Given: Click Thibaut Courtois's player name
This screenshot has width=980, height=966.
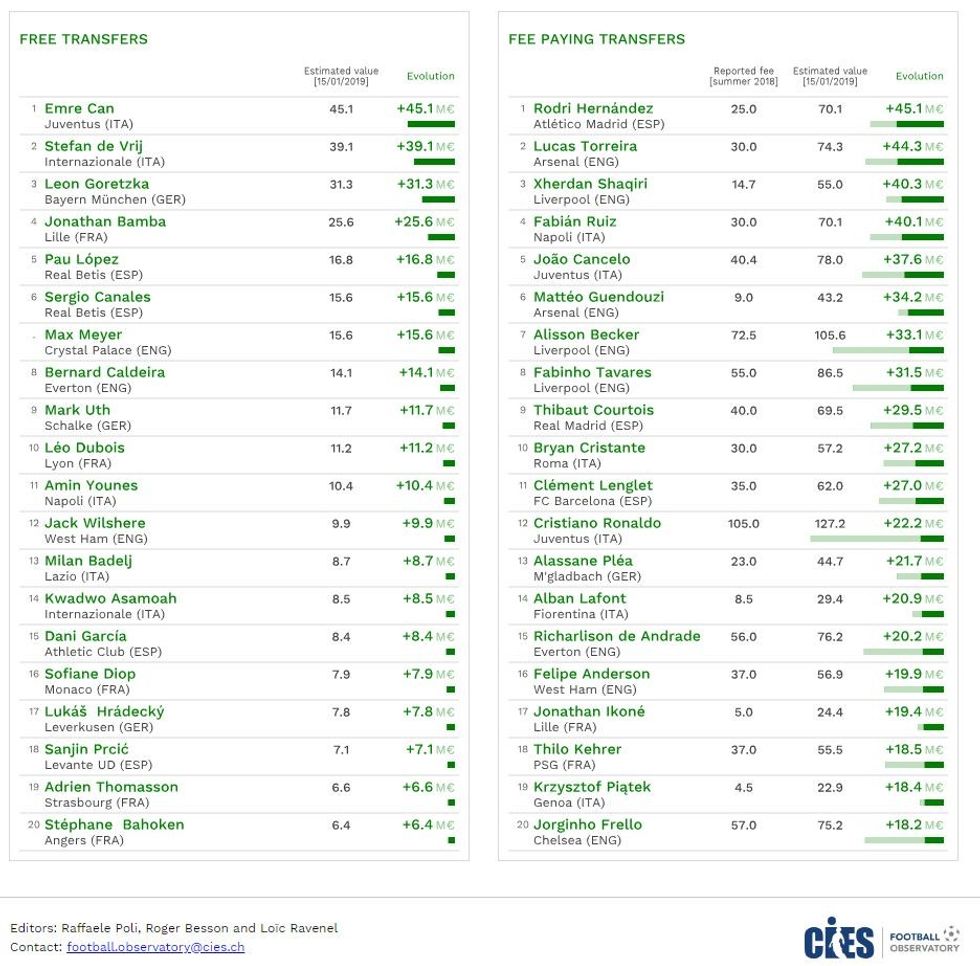Looking at the screenshot, I should (593, 410).
